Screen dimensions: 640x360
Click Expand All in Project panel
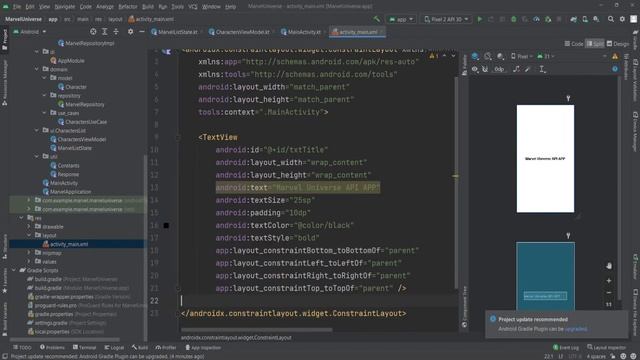point(104,31)
